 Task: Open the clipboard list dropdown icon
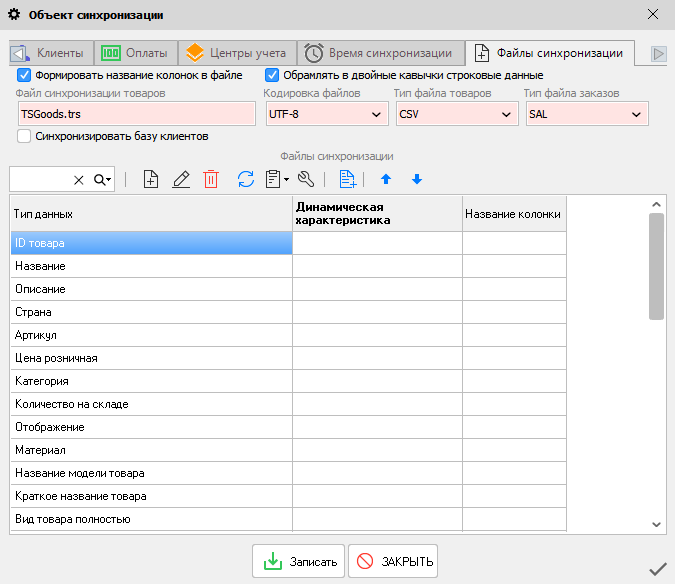pos(277,179)
